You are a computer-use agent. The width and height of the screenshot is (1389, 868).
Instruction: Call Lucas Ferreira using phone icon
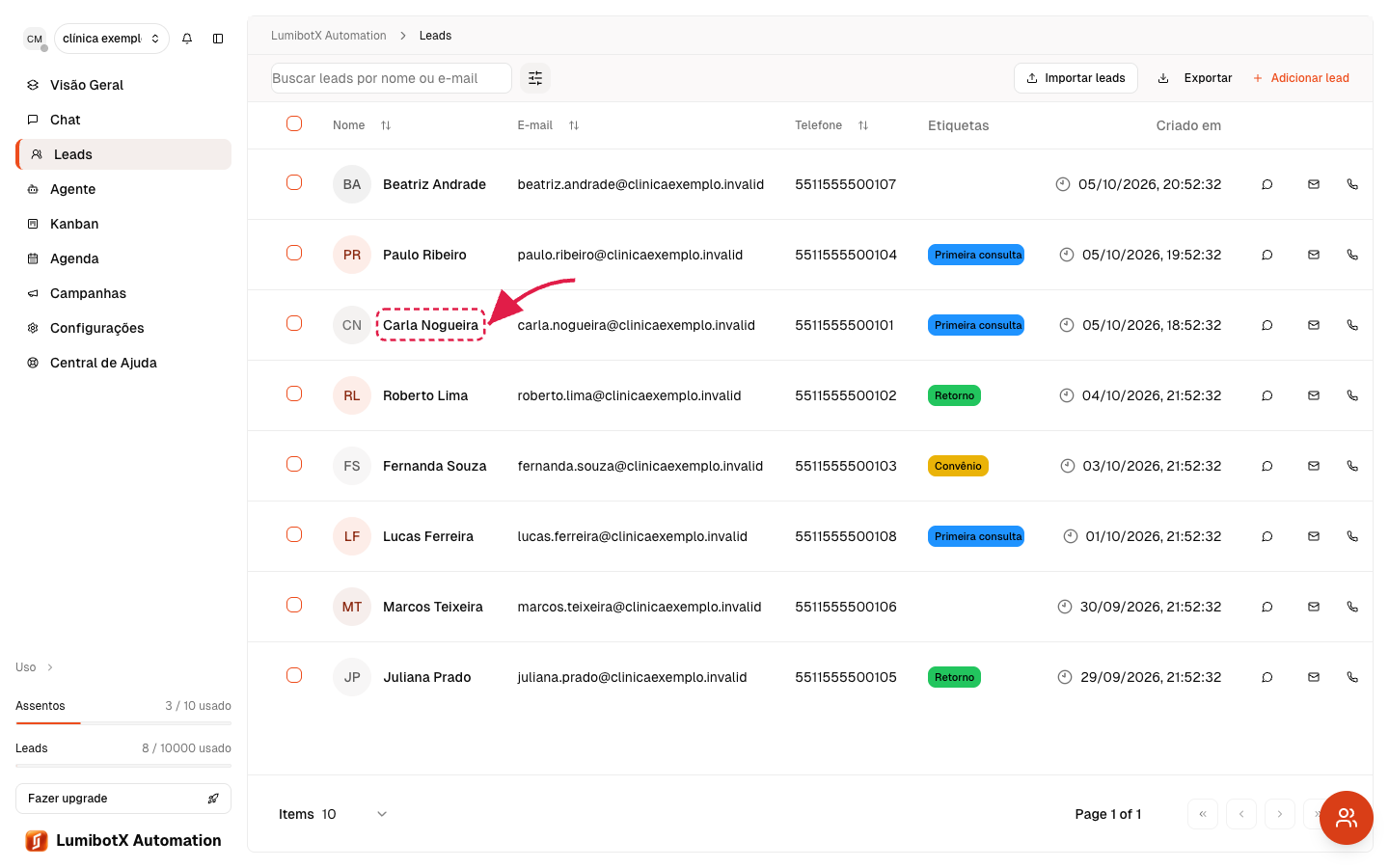click(x=1352, y=536)
